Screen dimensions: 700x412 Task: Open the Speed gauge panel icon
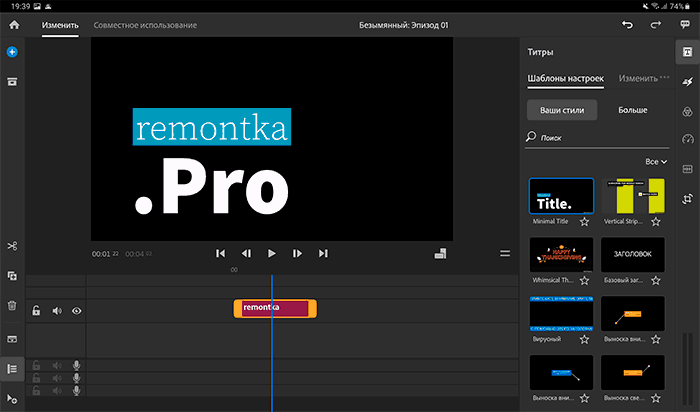tap(688, 139)
